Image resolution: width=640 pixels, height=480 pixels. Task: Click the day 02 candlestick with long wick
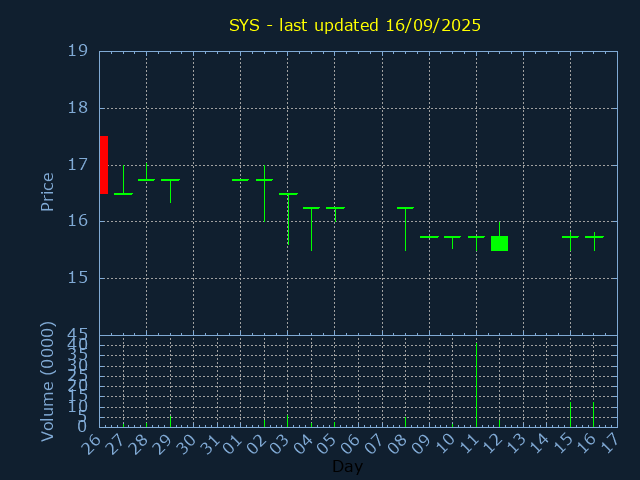[x=264, y=193]
